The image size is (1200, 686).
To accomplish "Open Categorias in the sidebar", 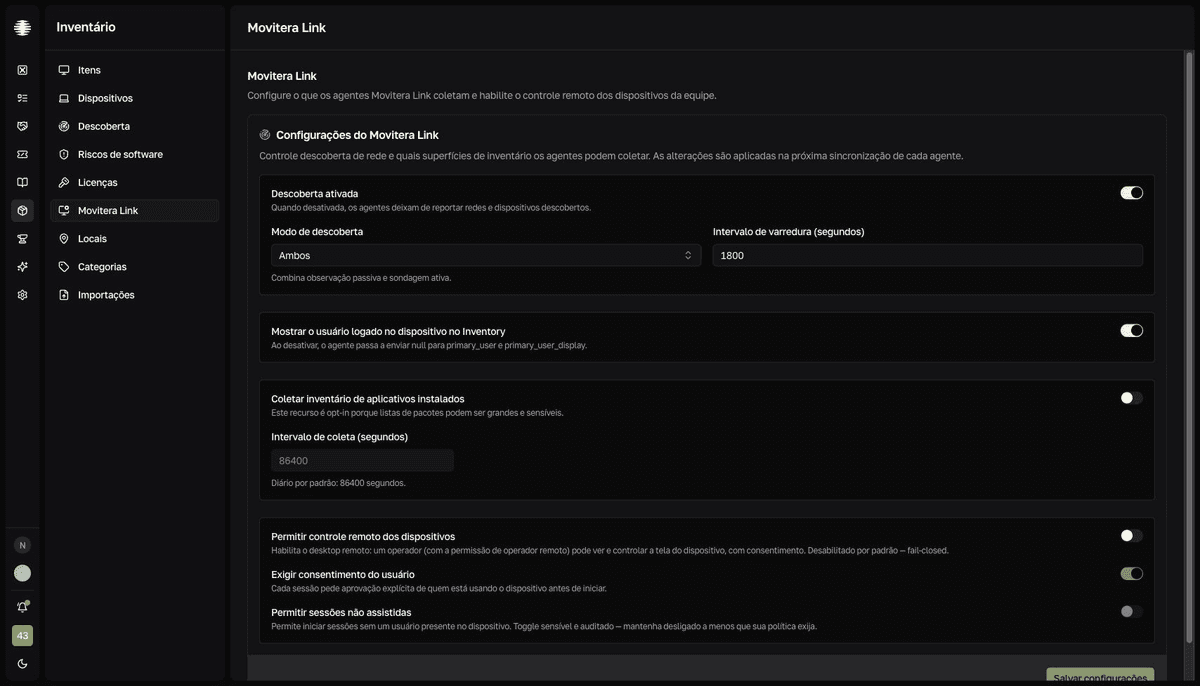I will click(x=134, y=267).
